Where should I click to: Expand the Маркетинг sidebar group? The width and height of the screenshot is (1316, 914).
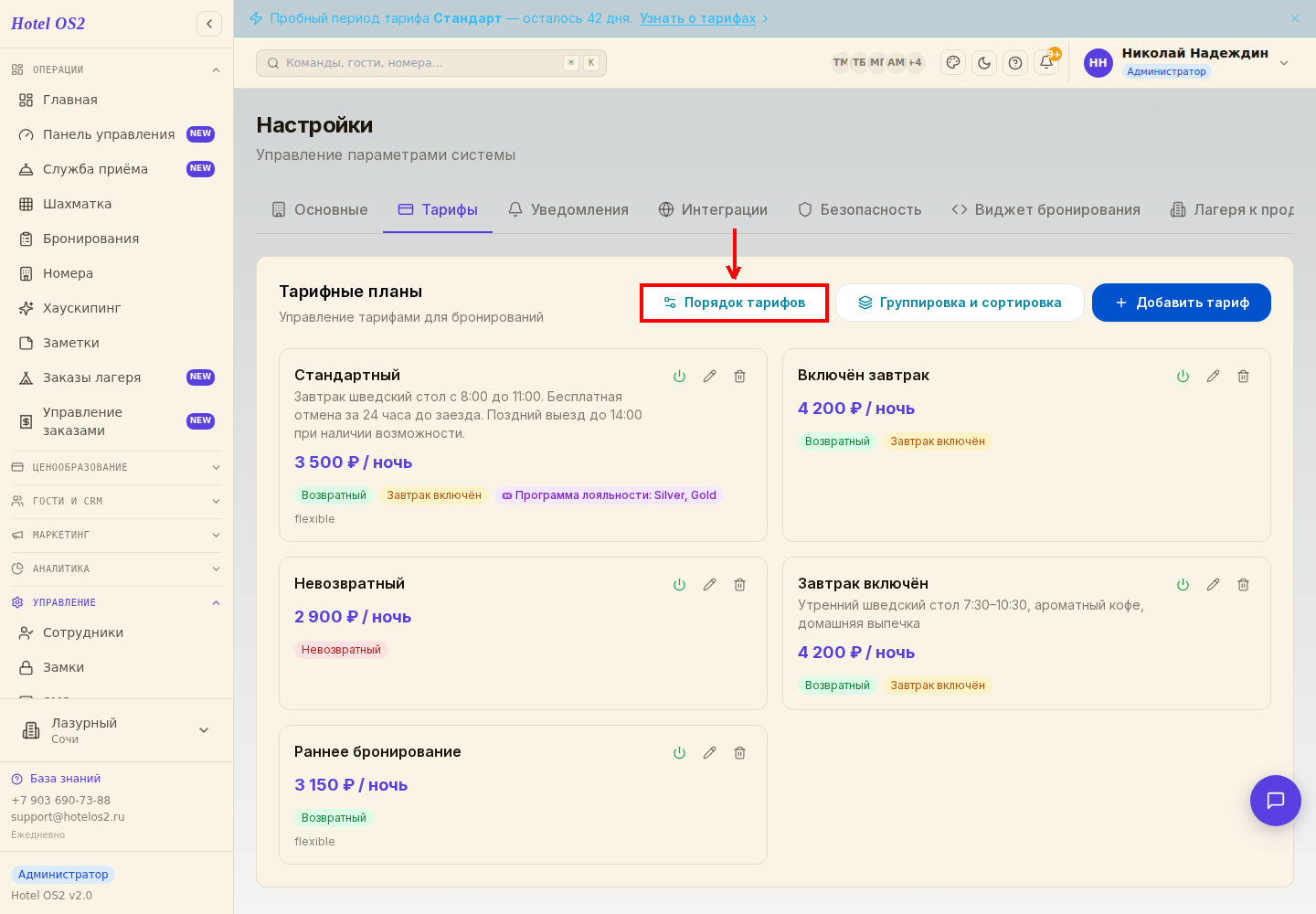[x=116, y=535]
